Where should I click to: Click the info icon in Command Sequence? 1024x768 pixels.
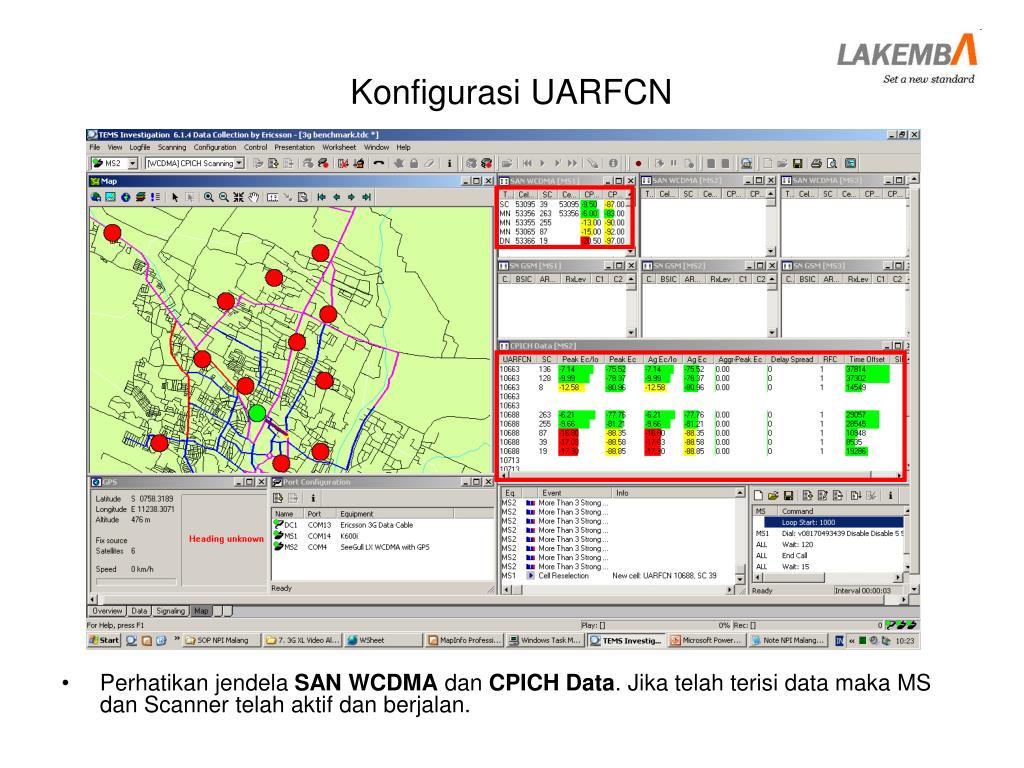[890, 496]
